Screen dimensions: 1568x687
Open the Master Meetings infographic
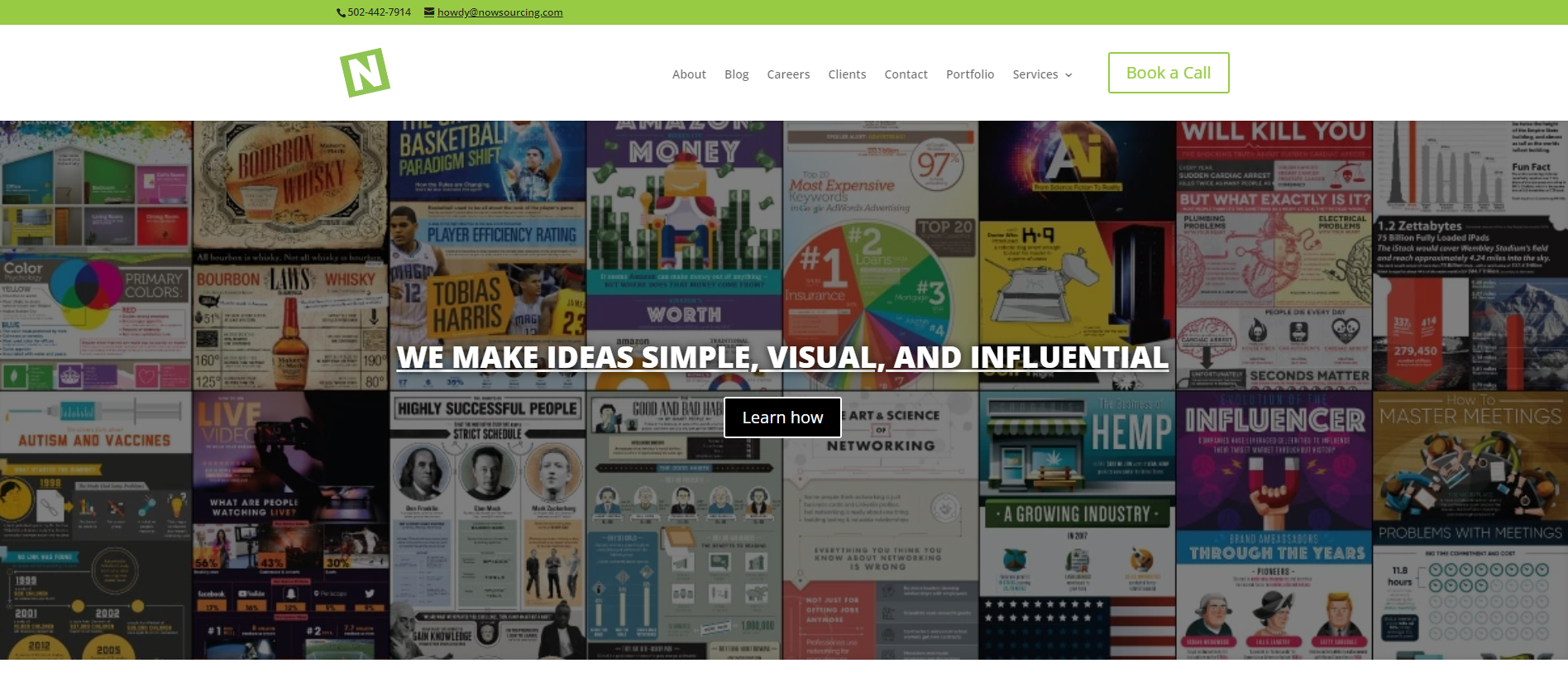point(1470,526)
